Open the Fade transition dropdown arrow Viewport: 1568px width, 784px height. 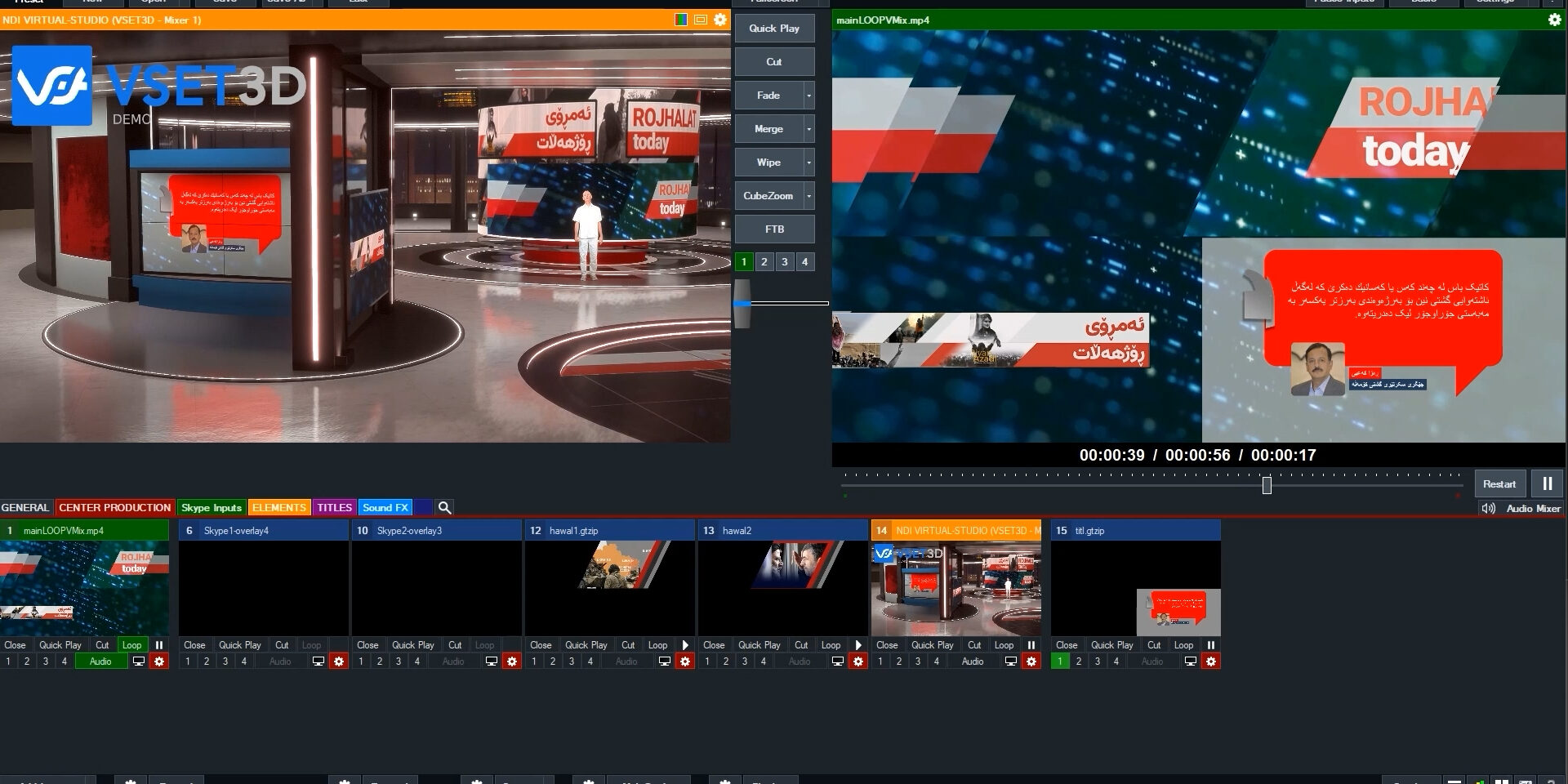pyautogui.click(x=808, y=95)
